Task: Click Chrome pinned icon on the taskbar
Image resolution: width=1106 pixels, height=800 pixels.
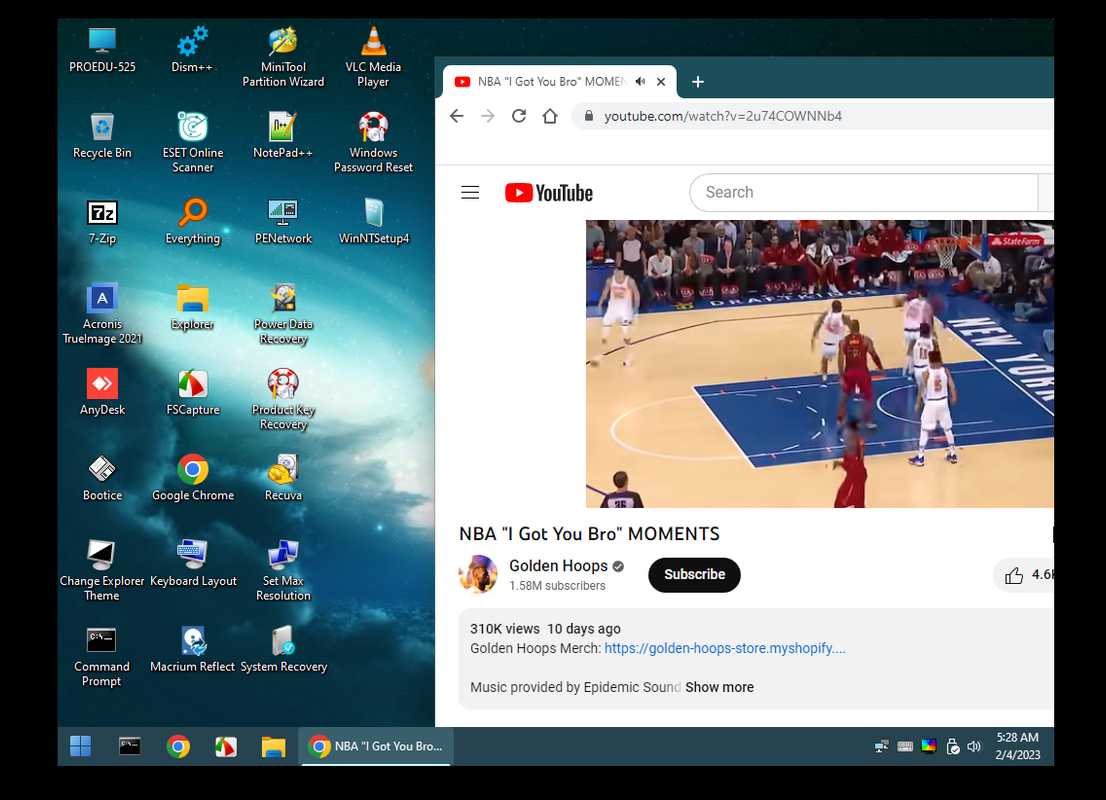Action: pos(178,746)
